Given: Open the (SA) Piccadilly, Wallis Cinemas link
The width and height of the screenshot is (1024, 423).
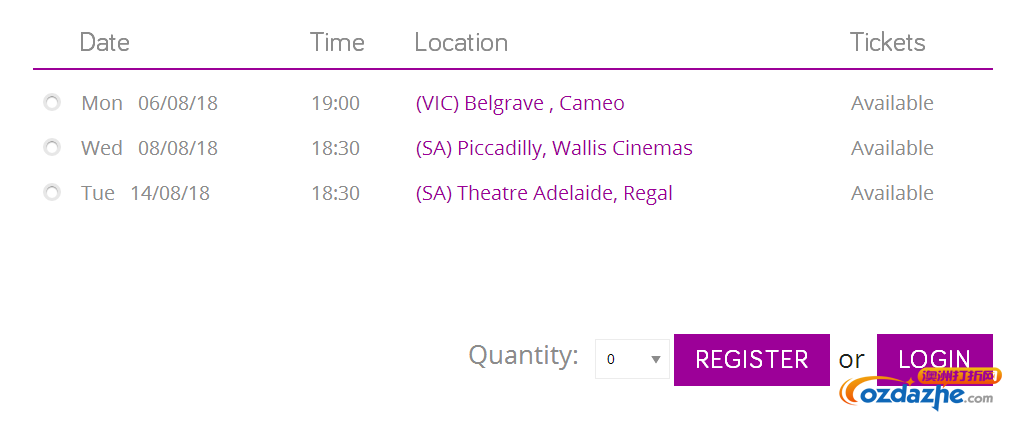Looking at the screenshot, I should pos(554,148).
